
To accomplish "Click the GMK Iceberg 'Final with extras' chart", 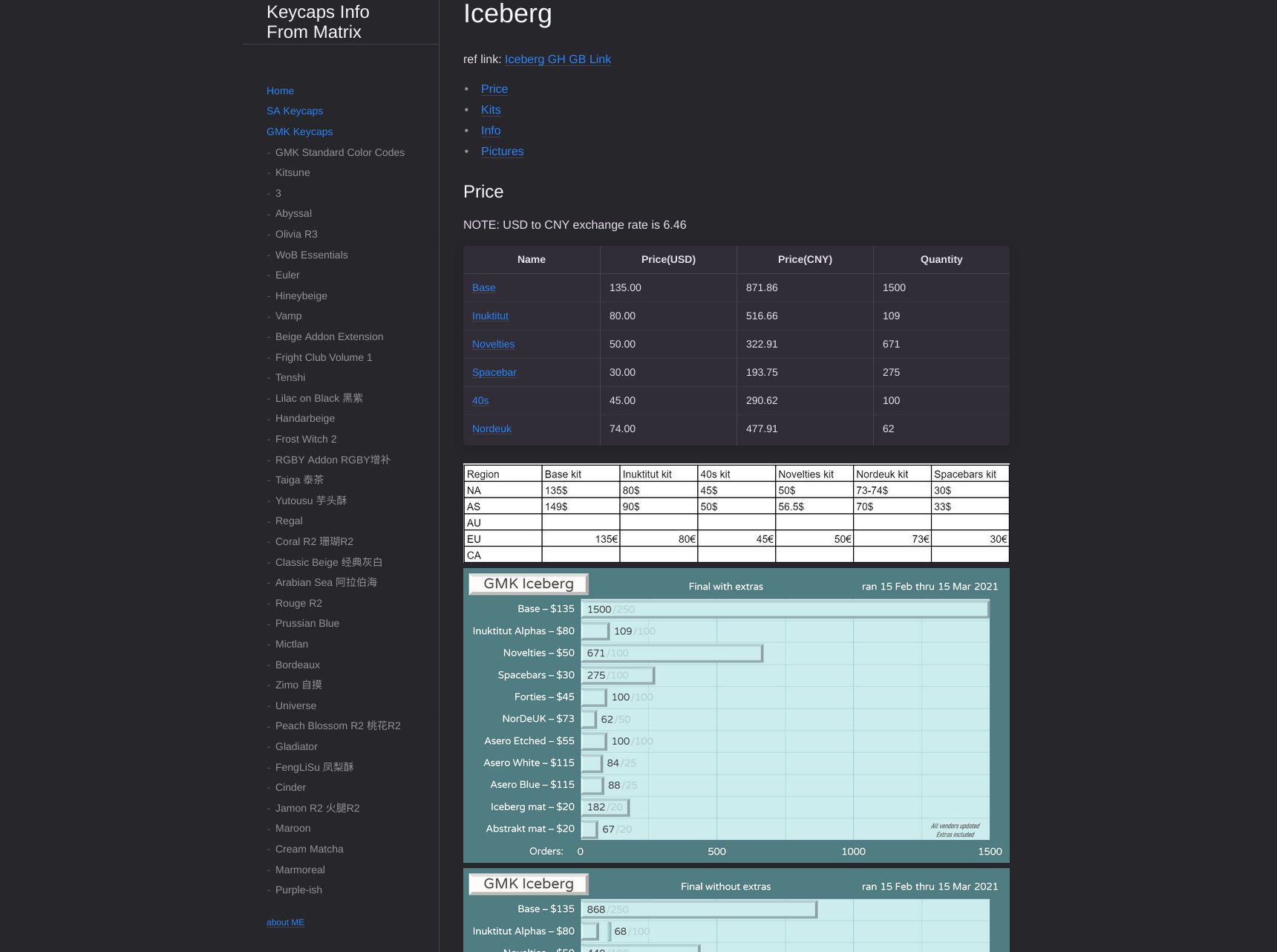I will click(737, 715).
